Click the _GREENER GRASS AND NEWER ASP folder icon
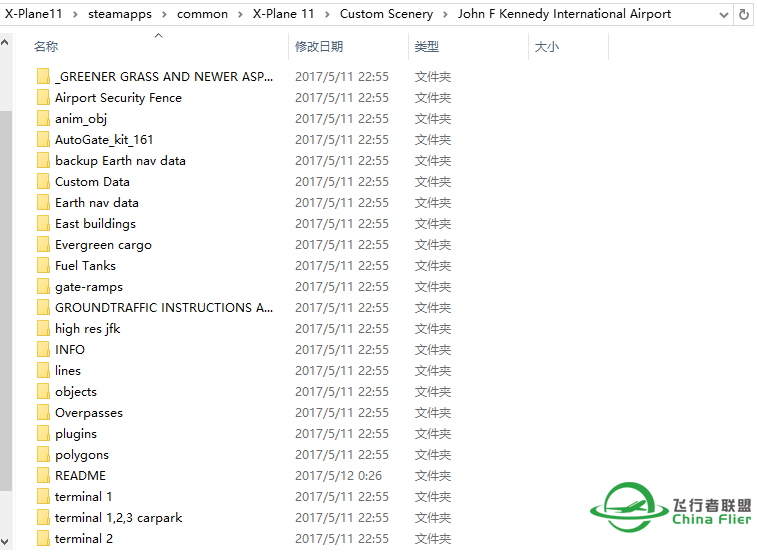The height and width of the screenshot is (553, 757). tap(43, 76)
